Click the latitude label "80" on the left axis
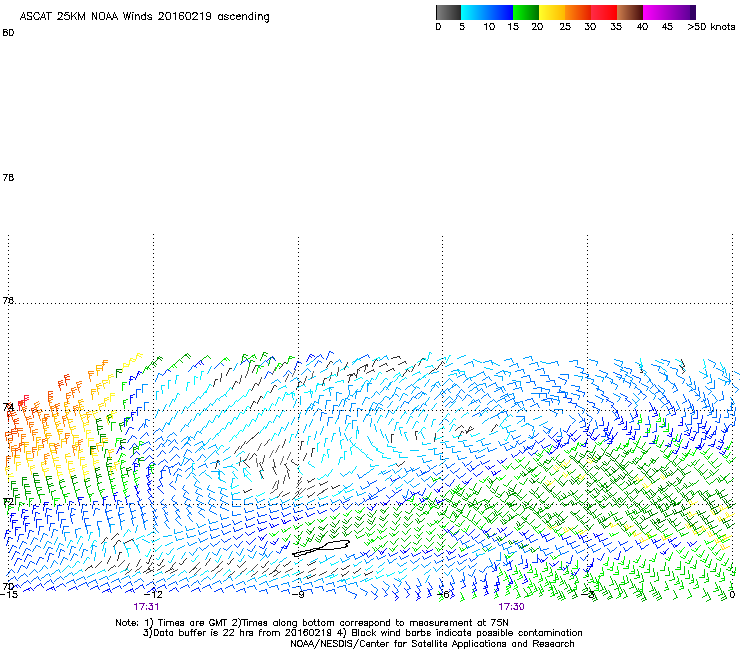The width and height of the screenshot is (740, 650). [x=8, y=33]
